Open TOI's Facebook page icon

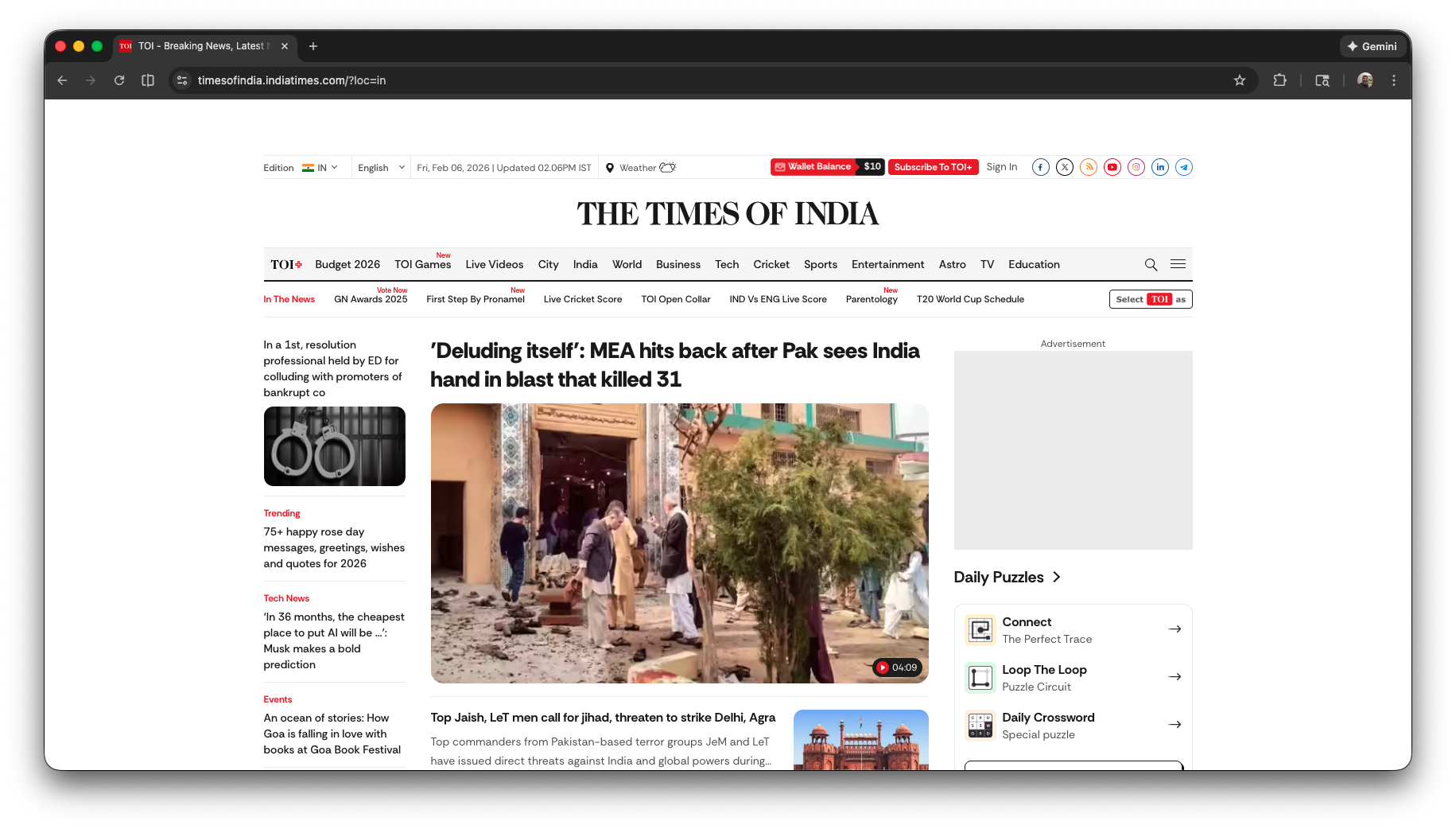(x=1040, y=167)
